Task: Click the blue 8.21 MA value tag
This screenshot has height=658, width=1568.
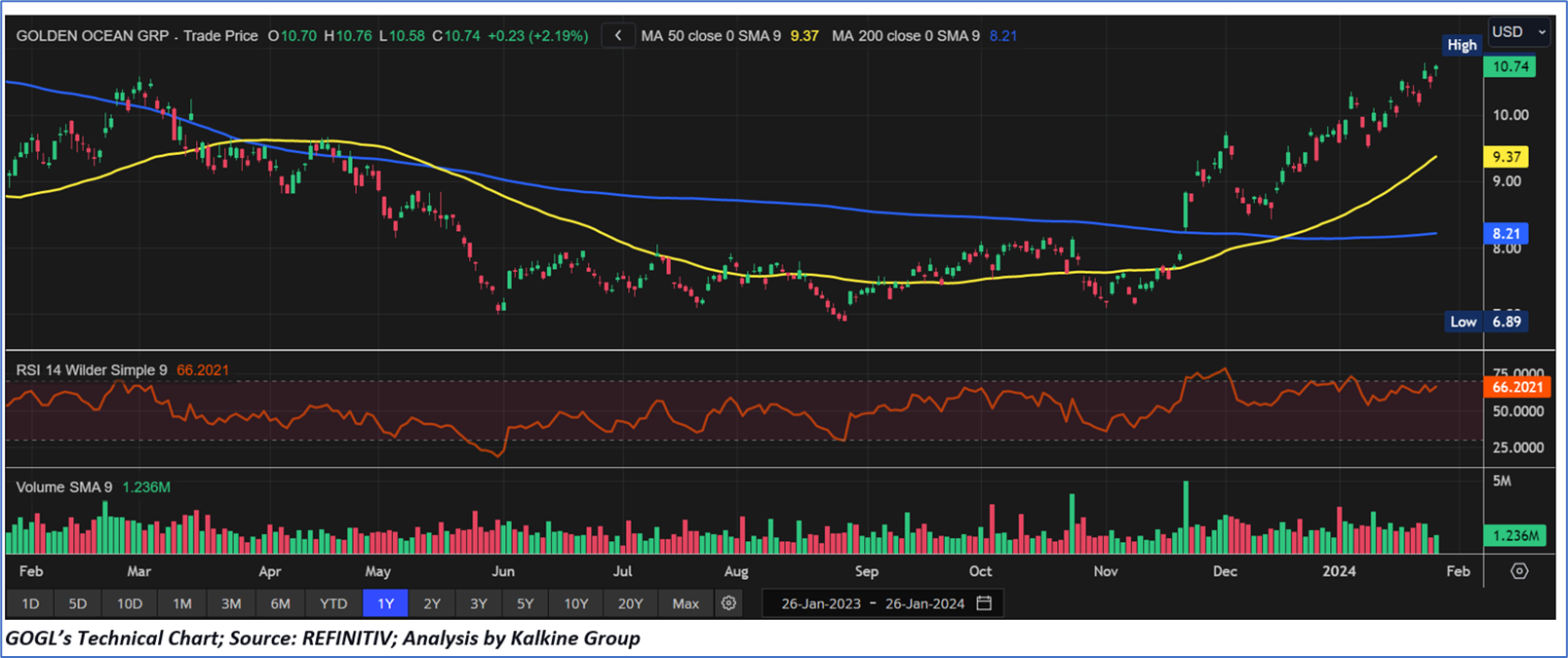Action: click(1507, 234)
